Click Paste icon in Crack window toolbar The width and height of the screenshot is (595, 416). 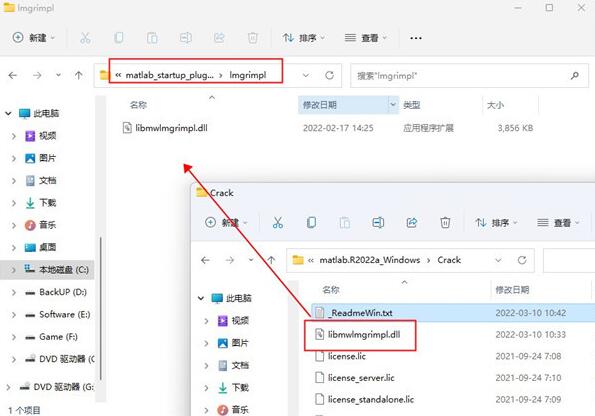(x=345, y=222)
